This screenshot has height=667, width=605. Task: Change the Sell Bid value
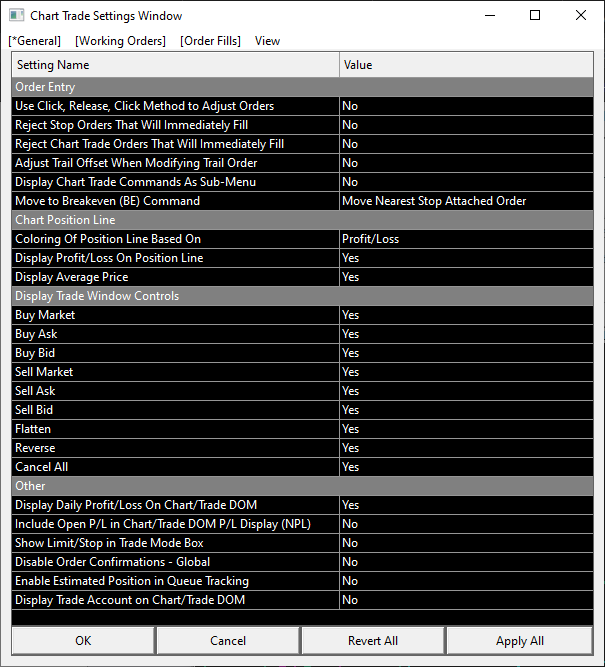[x=466, y=410]
